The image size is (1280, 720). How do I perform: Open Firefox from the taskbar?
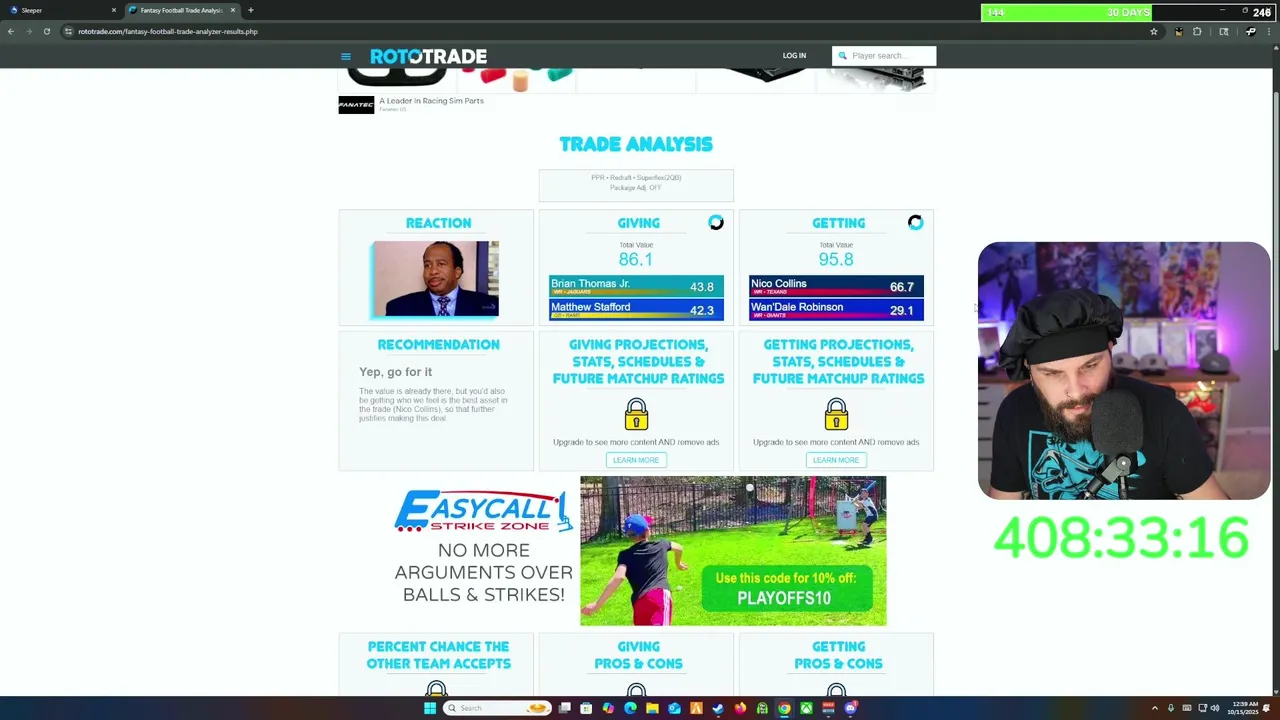click(x=740, y=708)
